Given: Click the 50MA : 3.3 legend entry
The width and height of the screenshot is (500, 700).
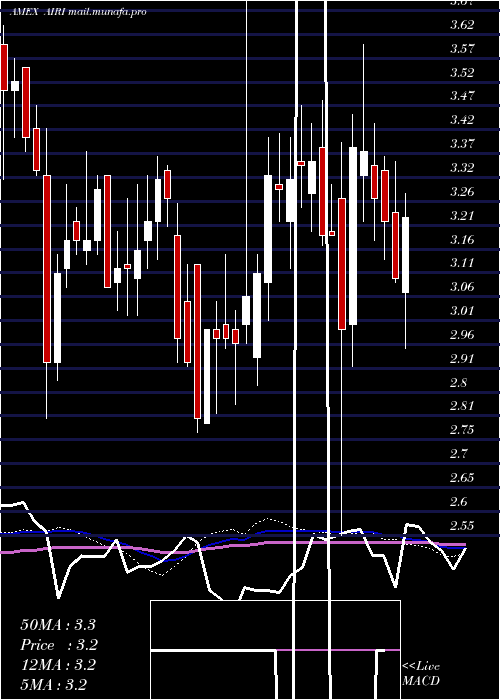Looking at the screenshot, I should click(58, 625).
